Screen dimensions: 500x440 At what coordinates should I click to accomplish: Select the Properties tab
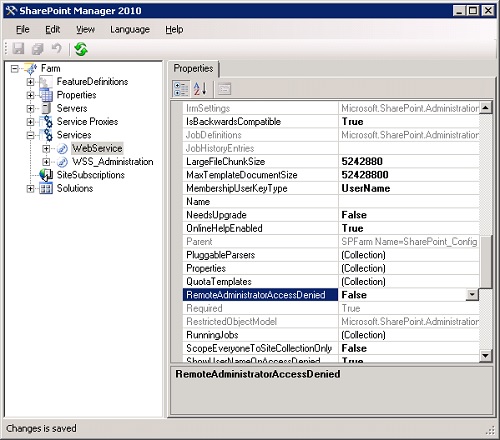pos(193,68)
